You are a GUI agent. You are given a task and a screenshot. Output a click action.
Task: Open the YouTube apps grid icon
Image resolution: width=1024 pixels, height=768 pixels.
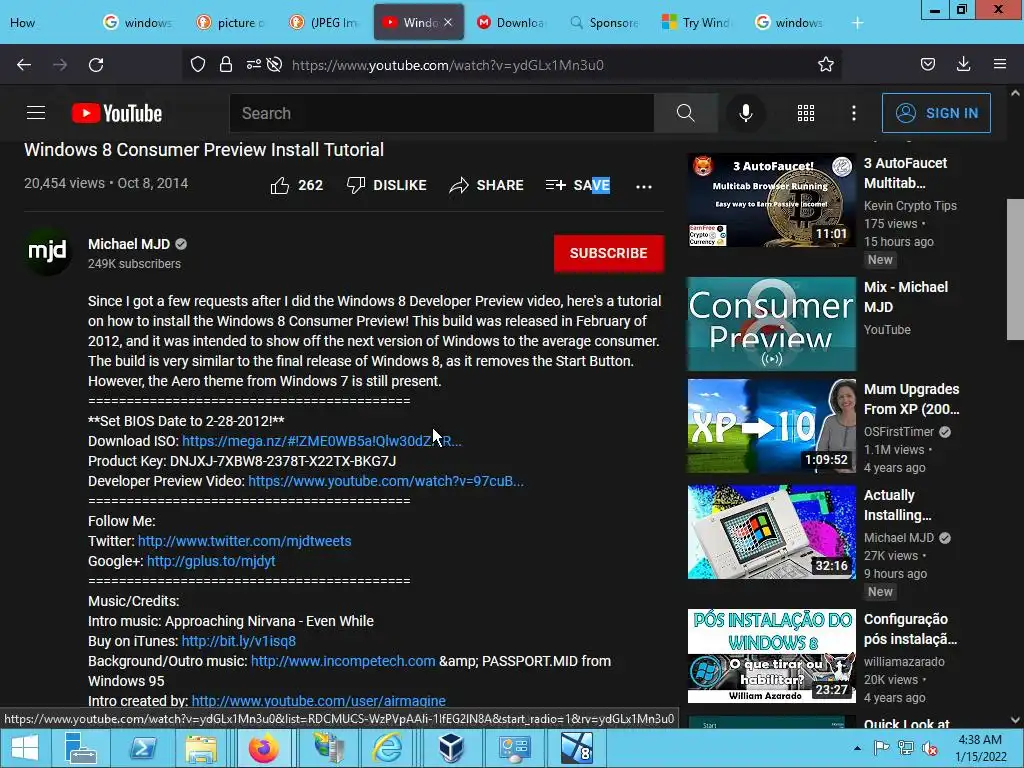[x=806, y=113]
